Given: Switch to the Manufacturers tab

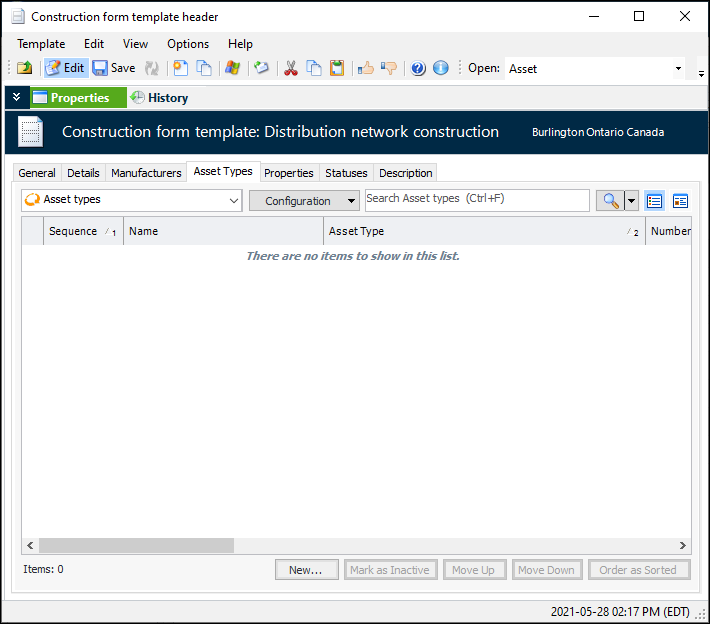Looking at the screenshot, I should click(146, 173).
